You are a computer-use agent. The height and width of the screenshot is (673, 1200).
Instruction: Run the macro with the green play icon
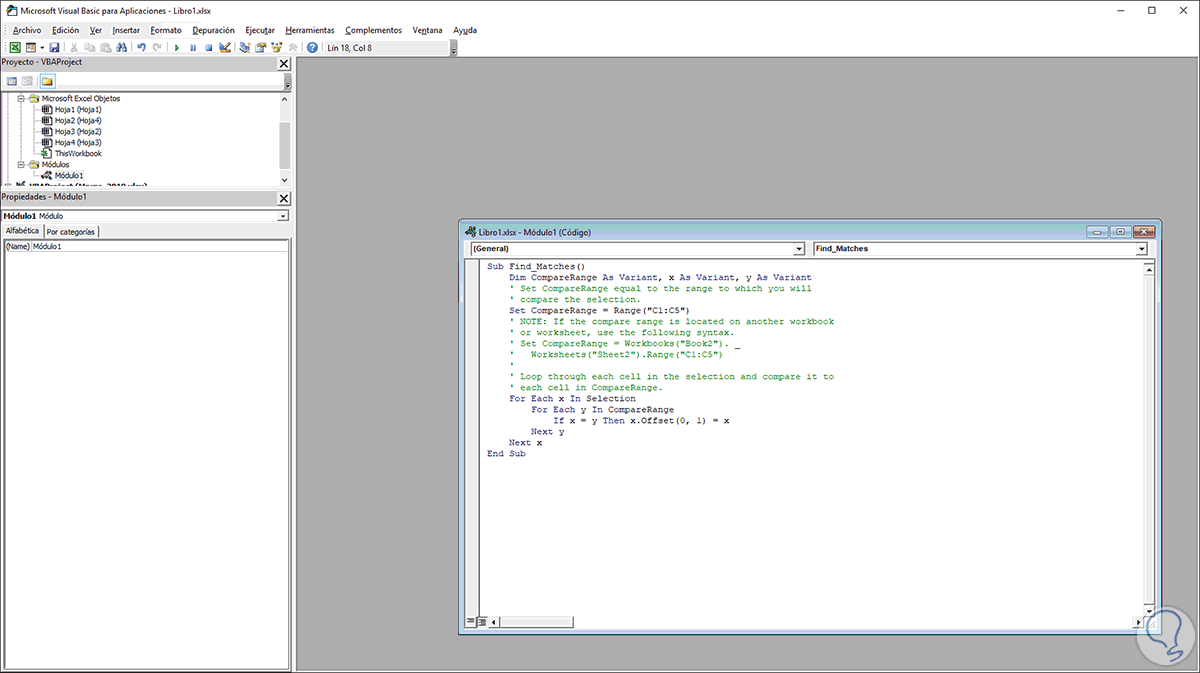pyautogui.click(x=178, y=47)
